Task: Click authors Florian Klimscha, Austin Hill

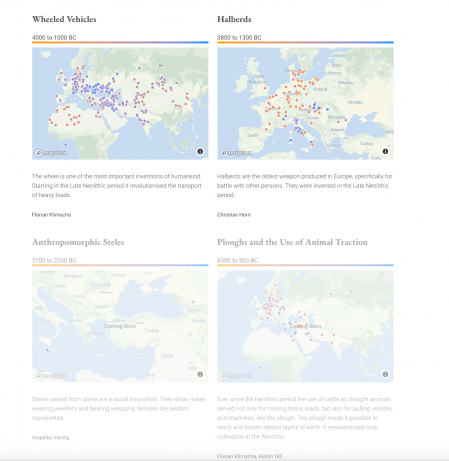Action: (249, 456)
